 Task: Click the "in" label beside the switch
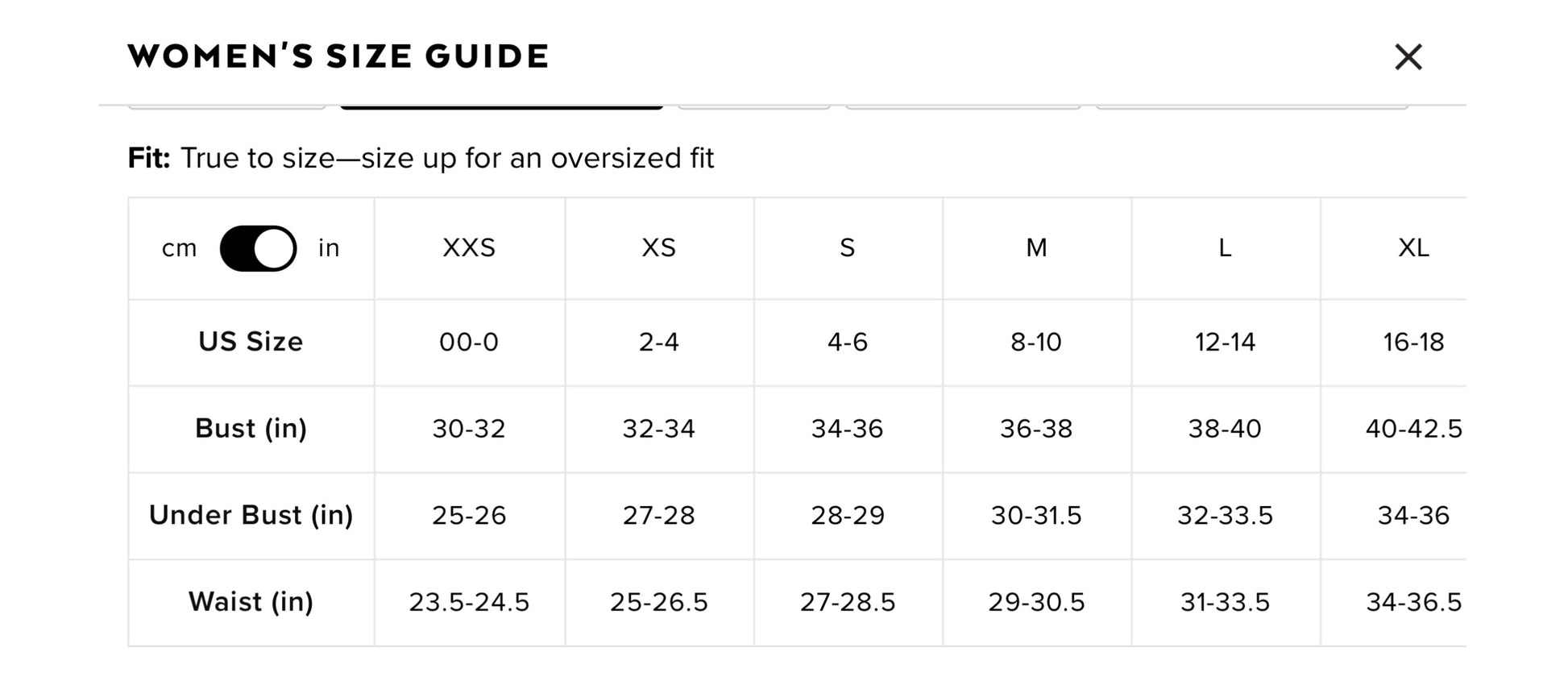click(329, 248)
